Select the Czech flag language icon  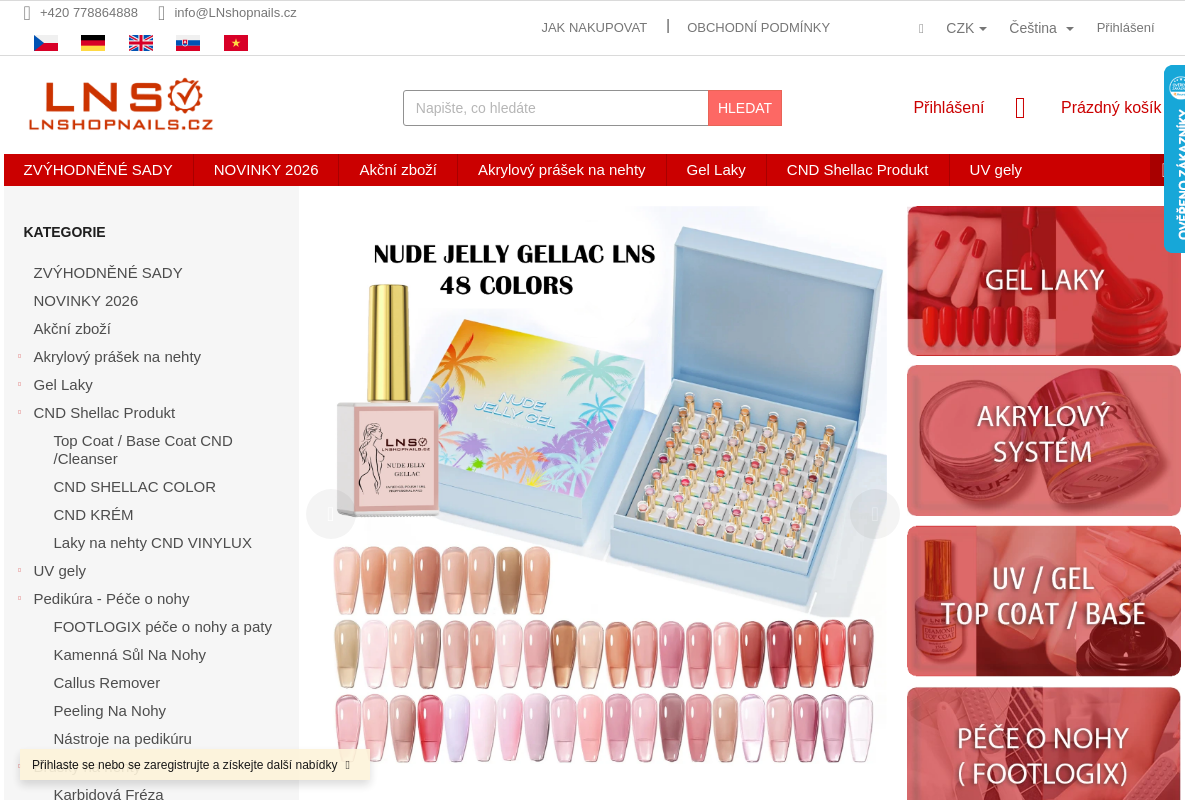click(46, 43)
